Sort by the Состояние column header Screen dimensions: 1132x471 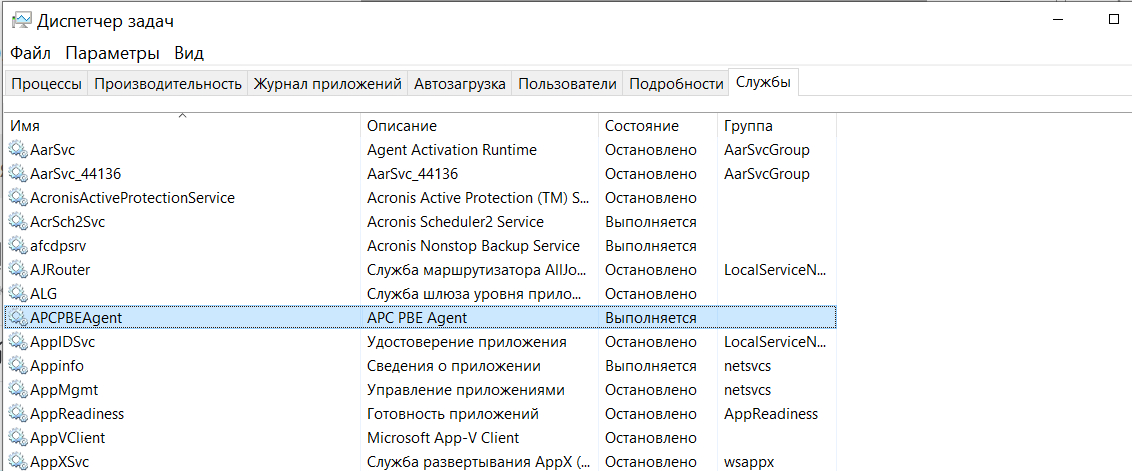point(641,126)
